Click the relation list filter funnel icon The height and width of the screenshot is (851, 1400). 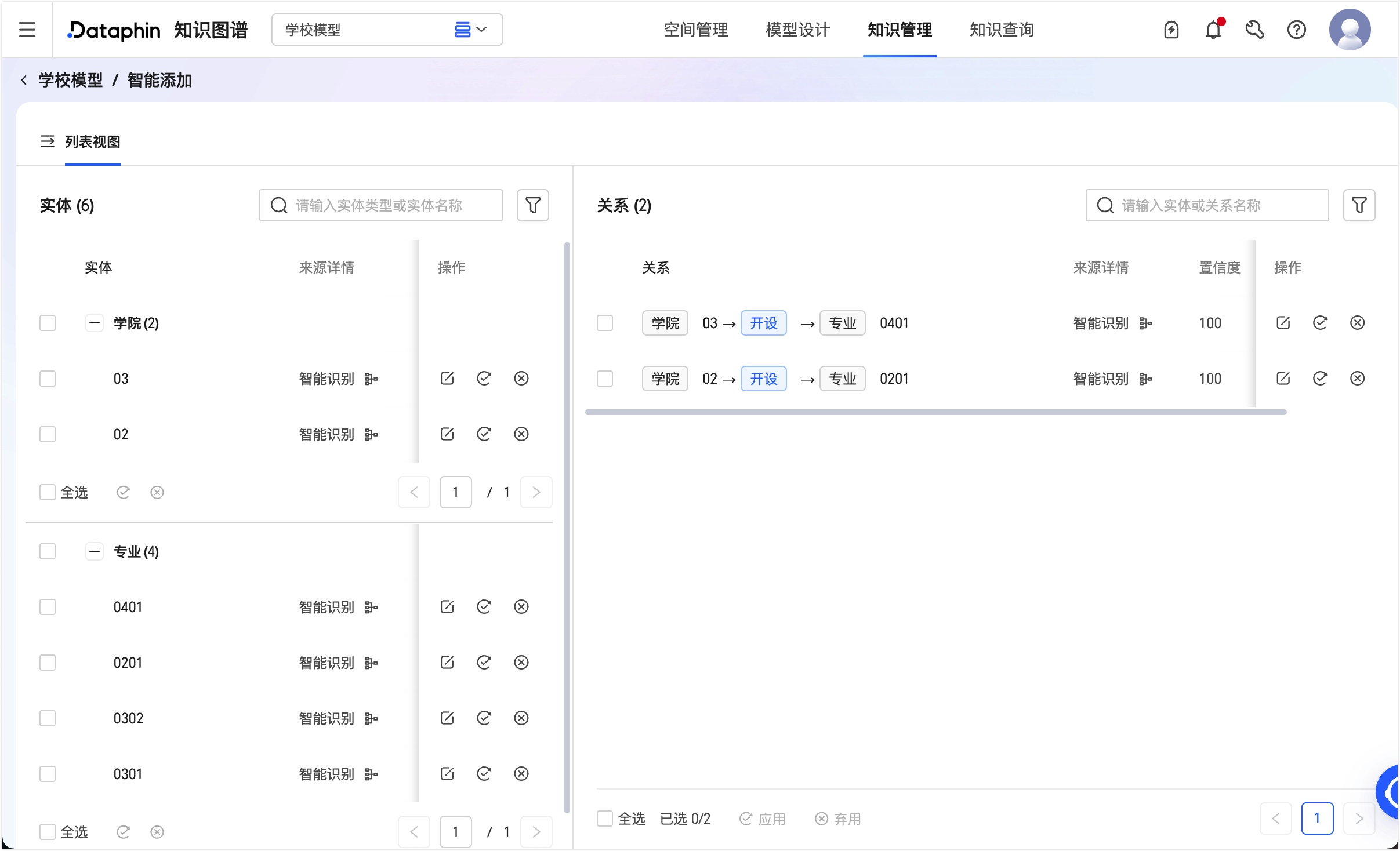click(x=1358, y=205)
